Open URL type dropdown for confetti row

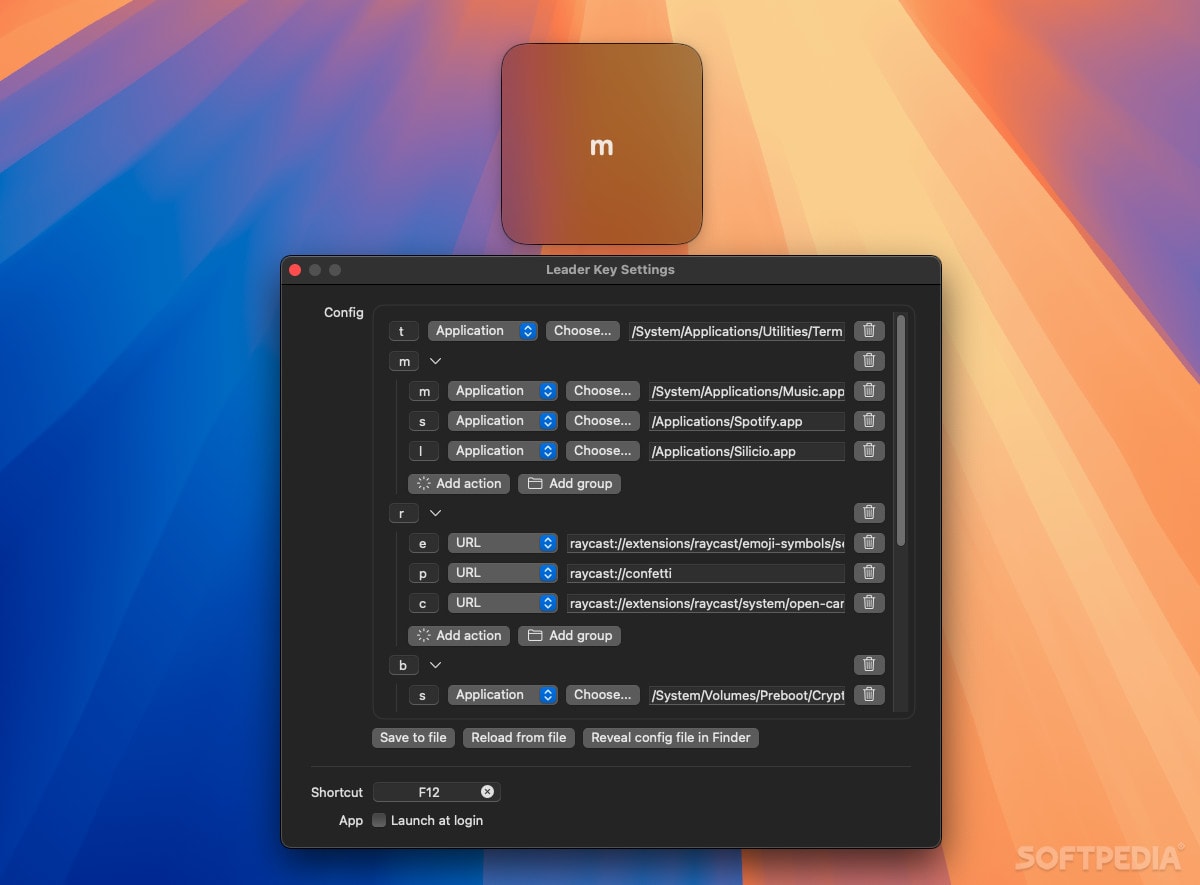(x=502, y=573)
